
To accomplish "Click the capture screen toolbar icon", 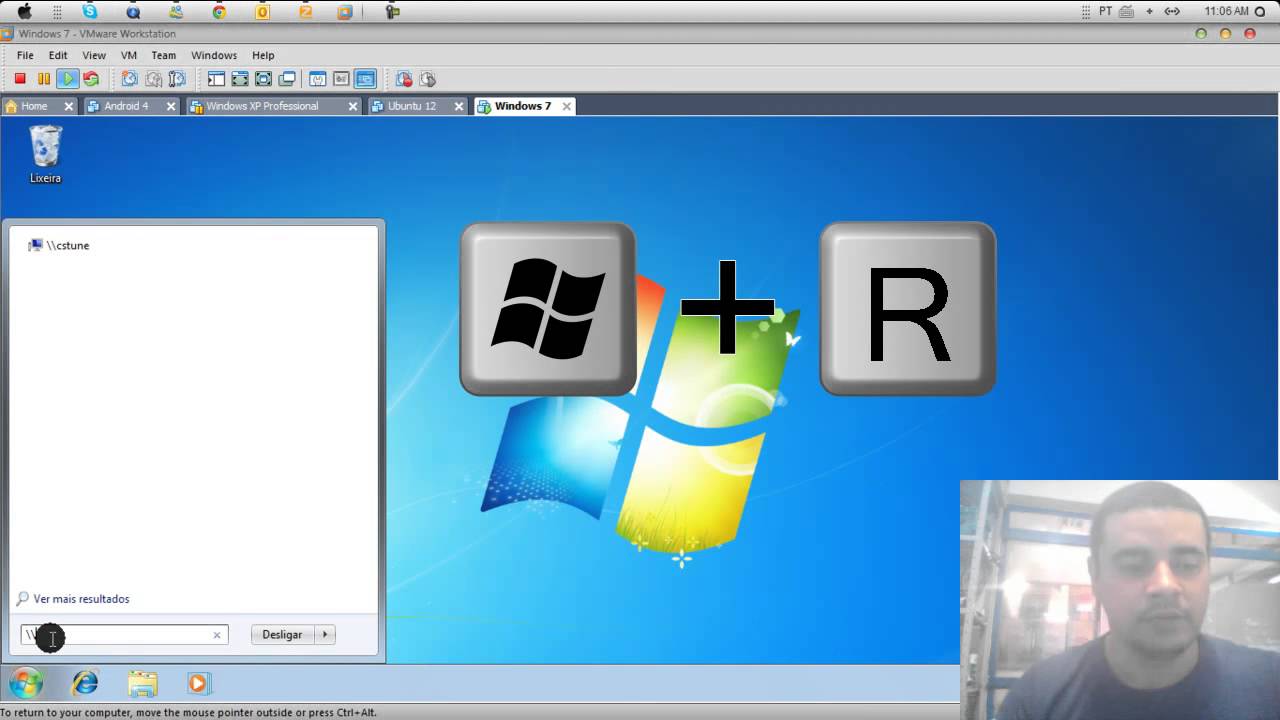I will 404,79.
